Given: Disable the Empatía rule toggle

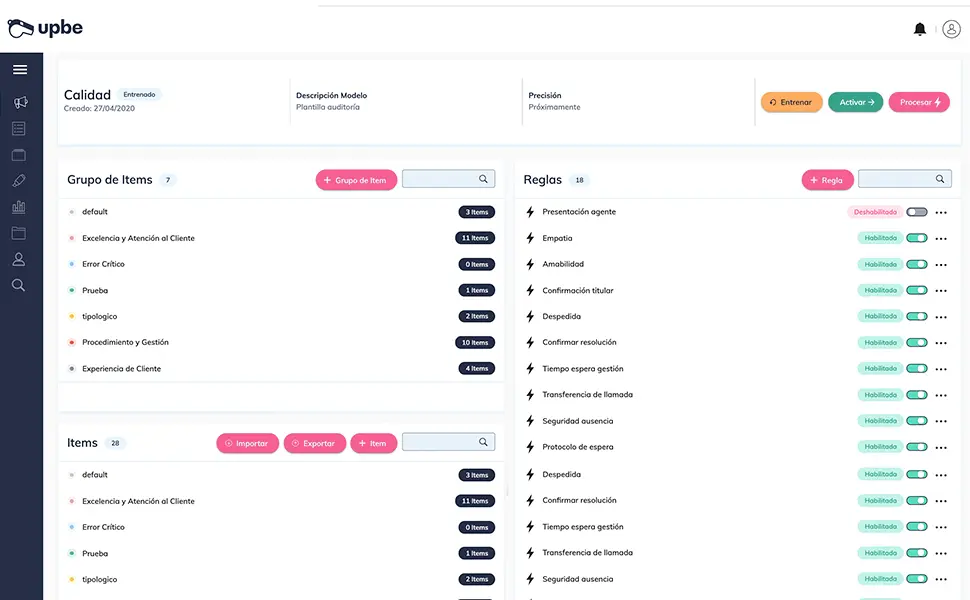Looking at the screenshot, I should click(x=917, y=238).
